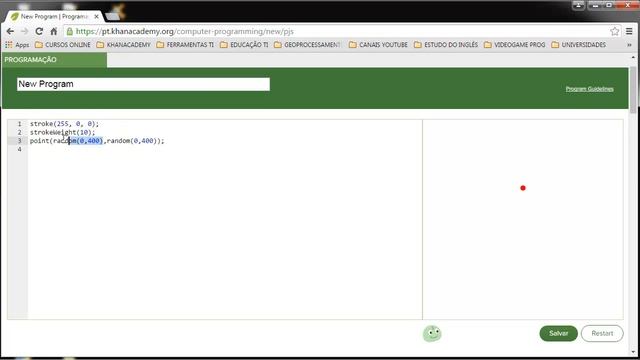Open ESTUDO DO INGLÊS bookmark folder
This screenshot has height=360, width=640.
446,45
